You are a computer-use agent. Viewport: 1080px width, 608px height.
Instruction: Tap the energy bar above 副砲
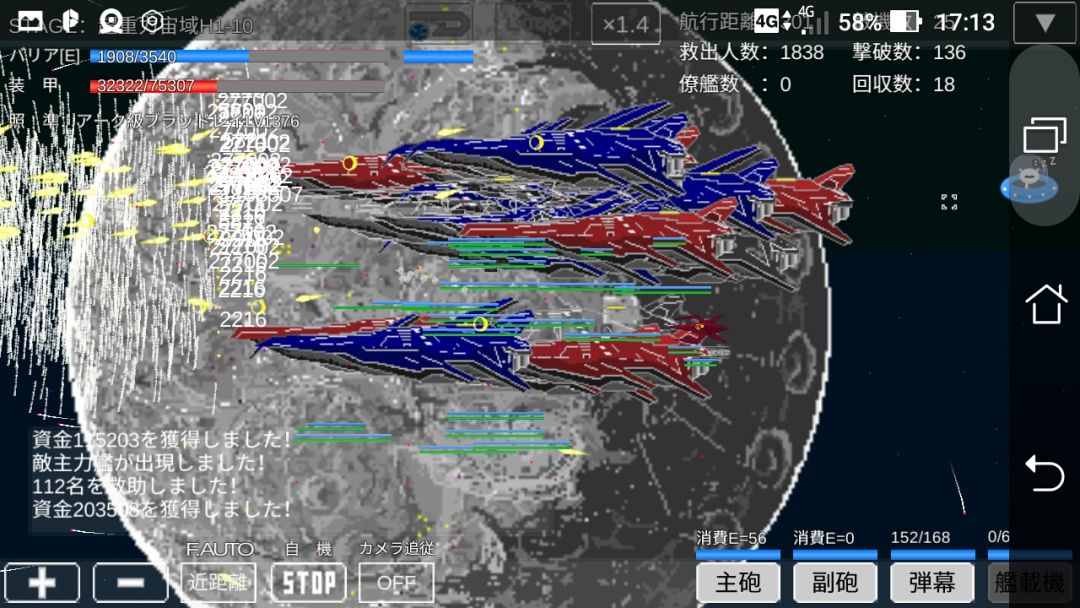835,554
